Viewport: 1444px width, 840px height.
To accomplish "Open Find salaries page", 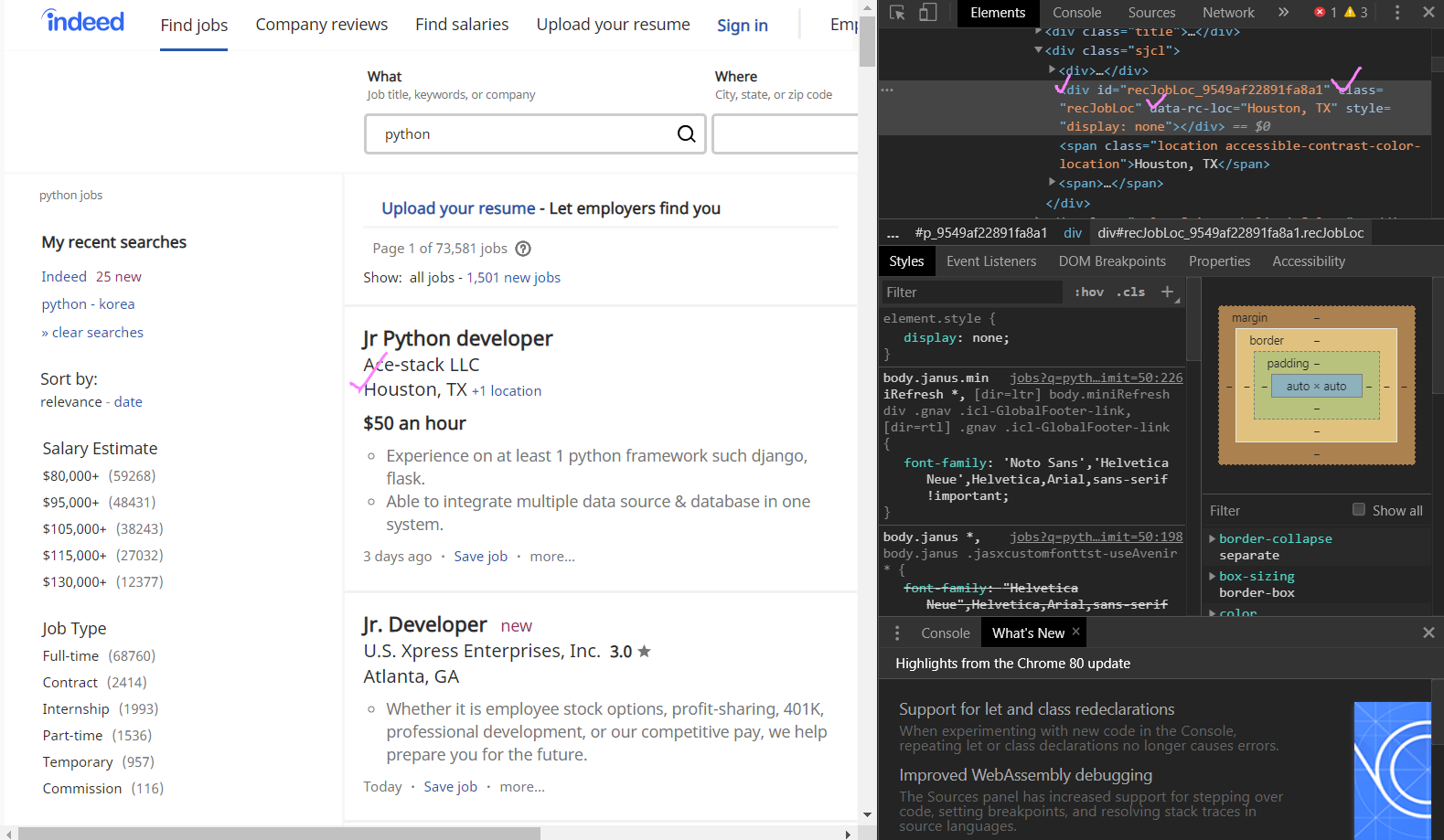I will [x=462, y=25].
